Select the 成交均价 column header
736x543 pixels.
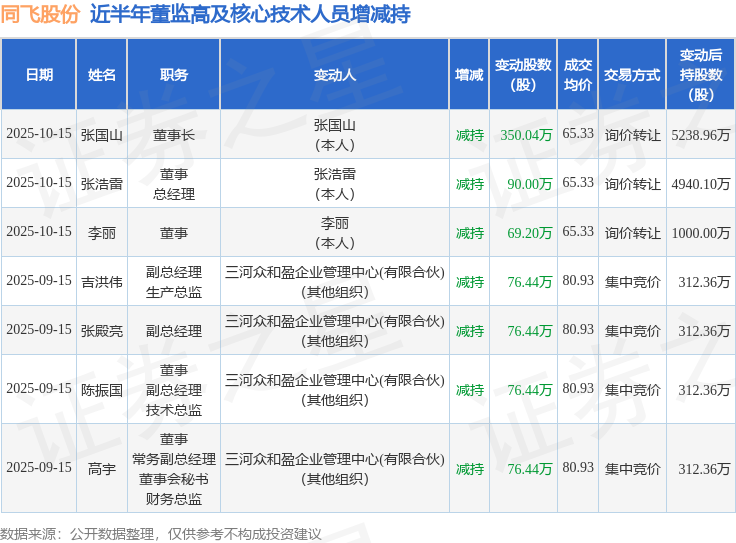click(x=578, y=75)
